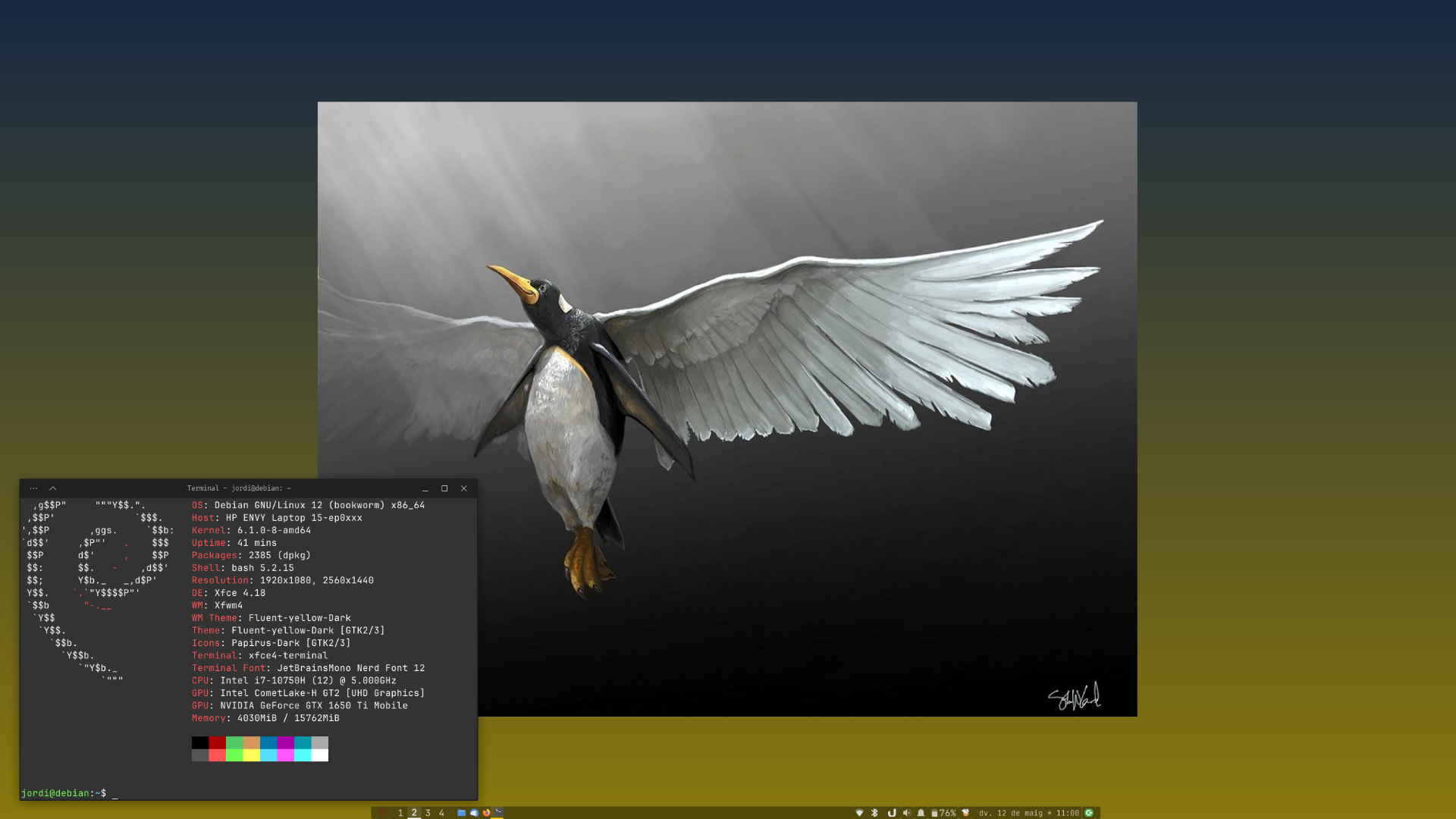The width and height of the screenshot is (1456, 819).
Task: Open the Wi-Fi network tray icon
Action: (859, 812)
